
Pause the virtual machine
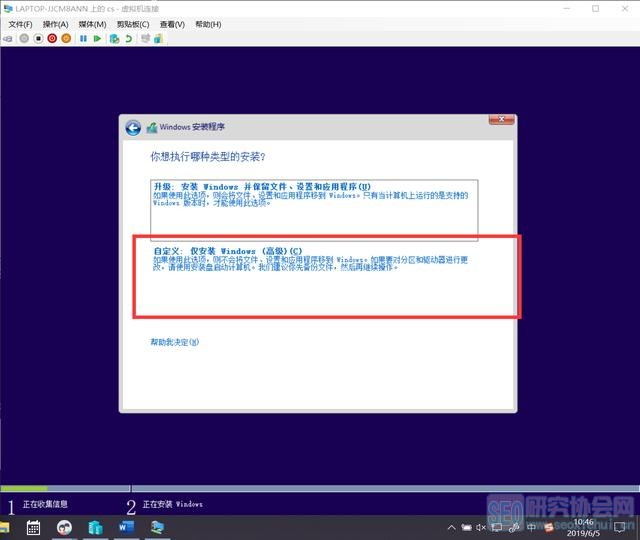click(83, 38)
